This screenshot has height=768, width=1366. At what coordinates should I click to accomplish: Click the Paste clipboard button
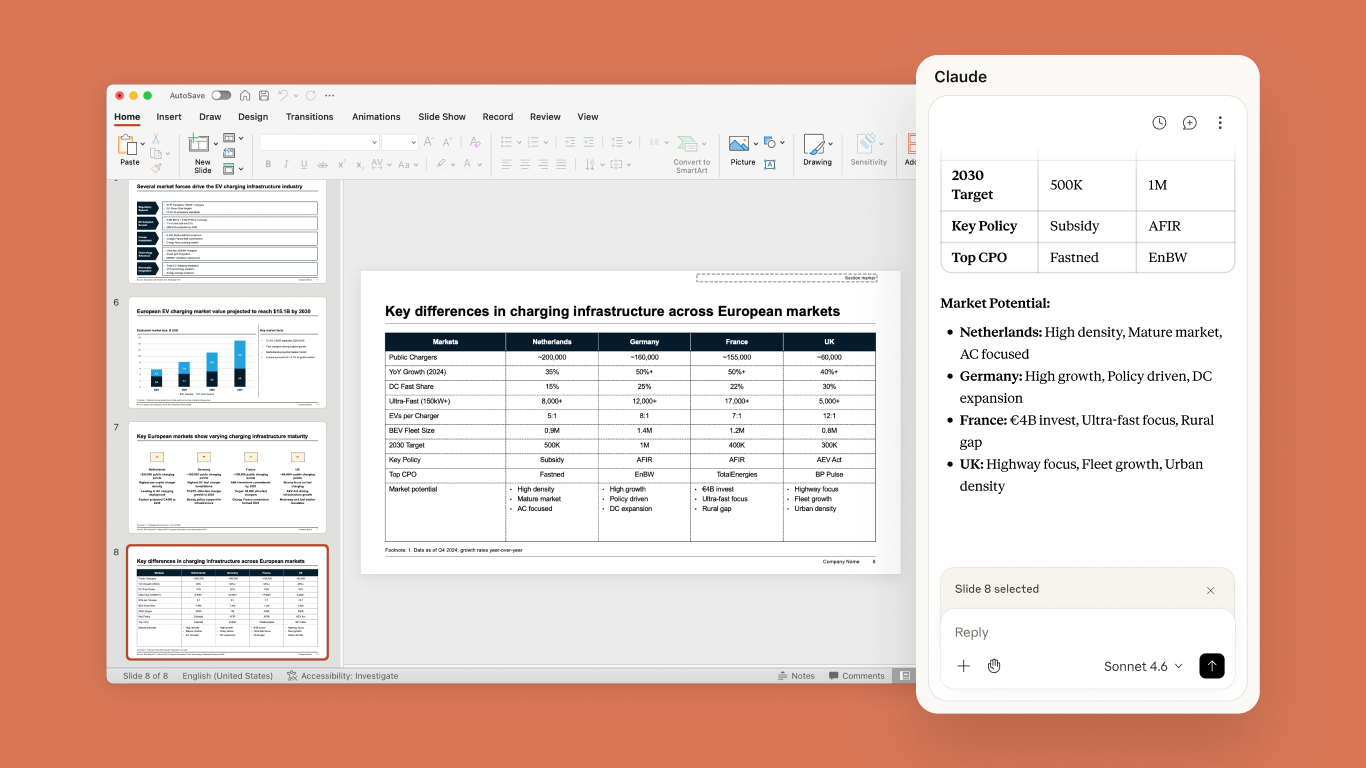[129, 150]
